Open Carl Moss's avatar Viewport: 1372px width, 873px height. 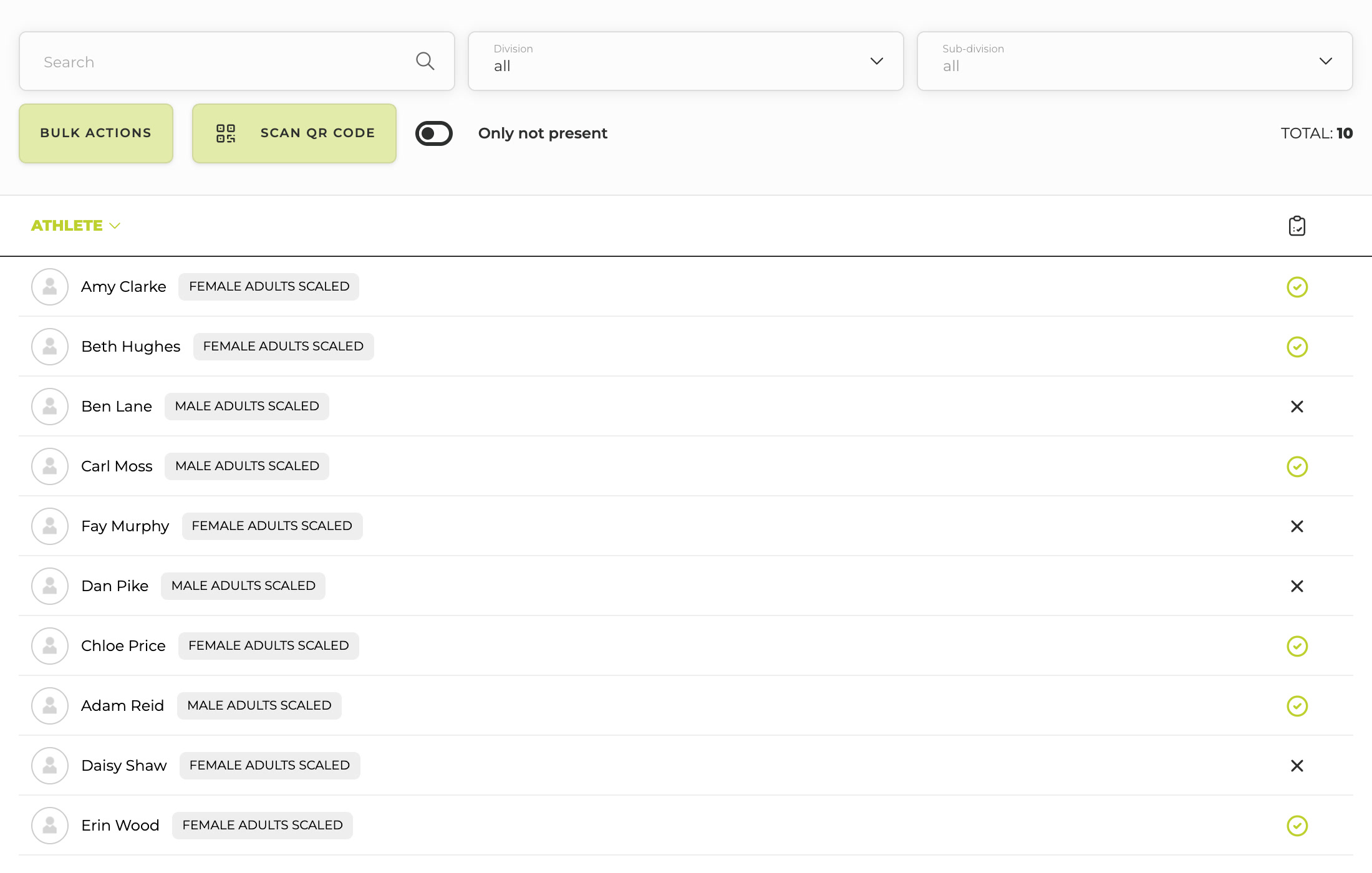[x=50, y=466]
